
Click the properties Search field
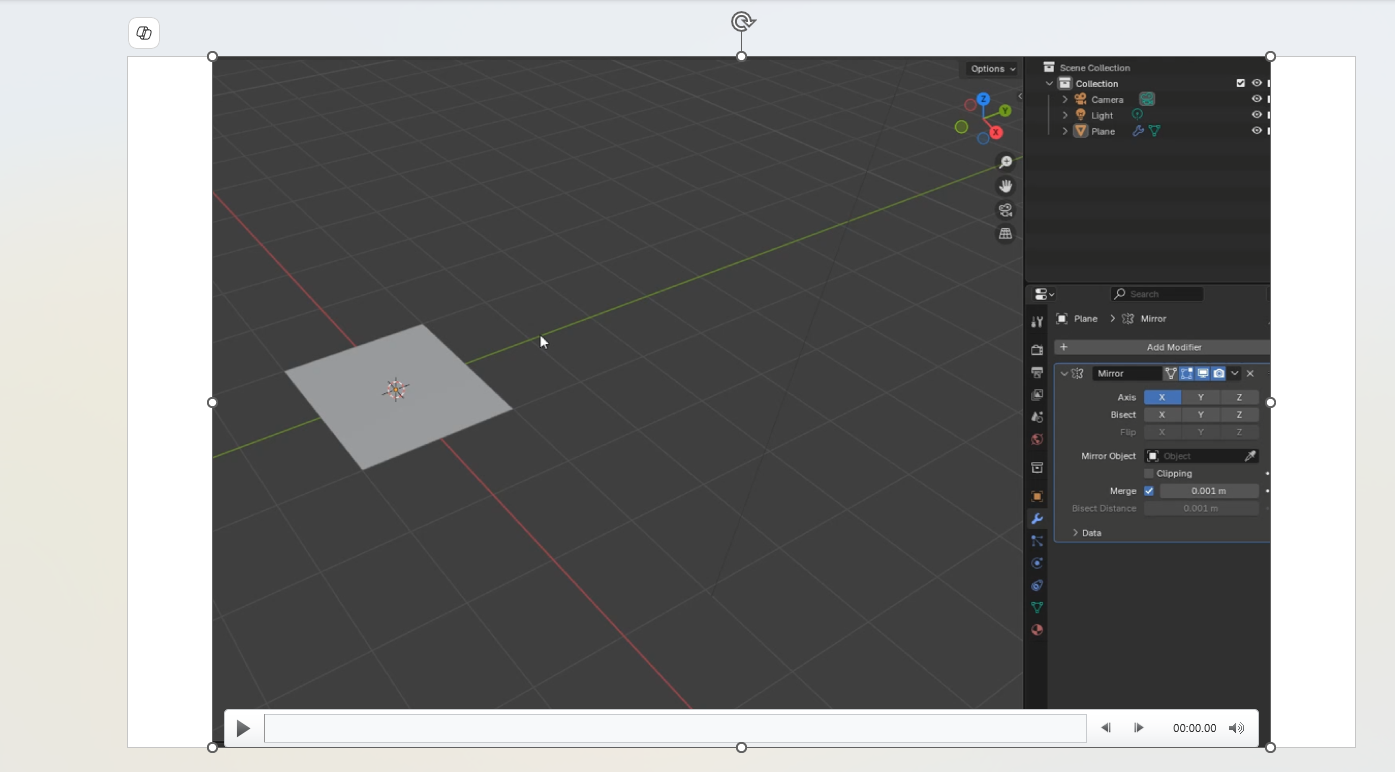click(1157, 294)
